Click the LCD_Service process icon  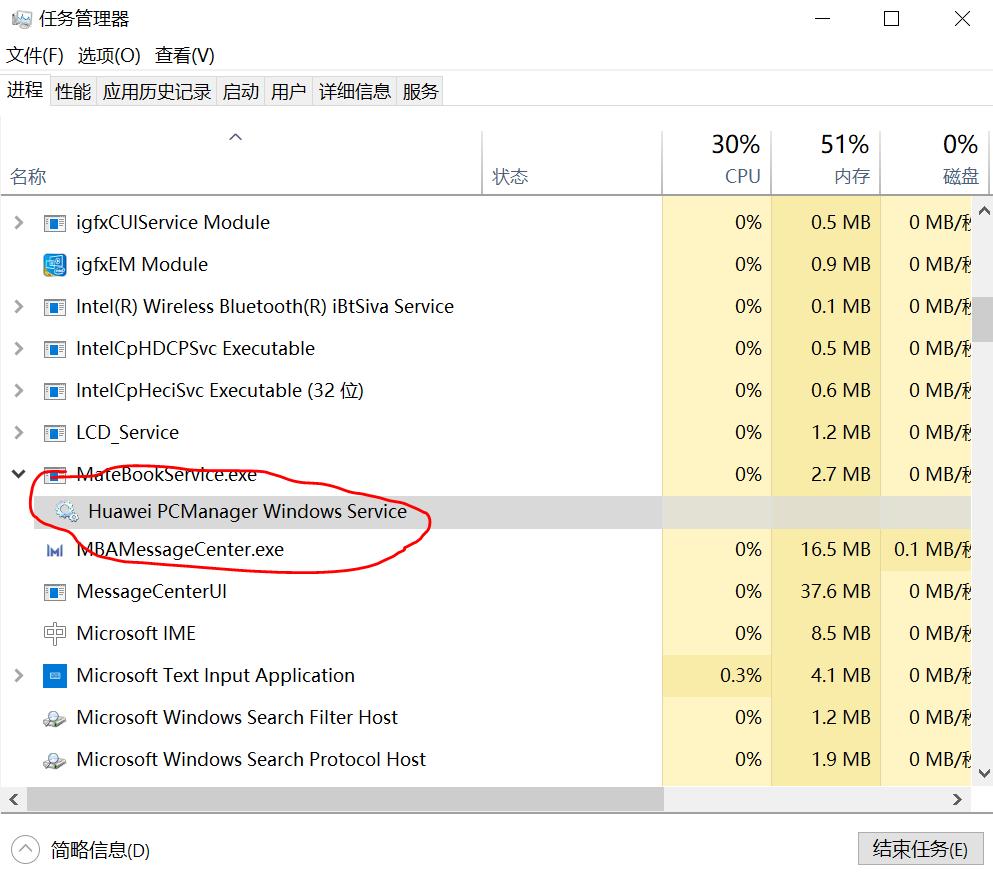tap(54, 433)
